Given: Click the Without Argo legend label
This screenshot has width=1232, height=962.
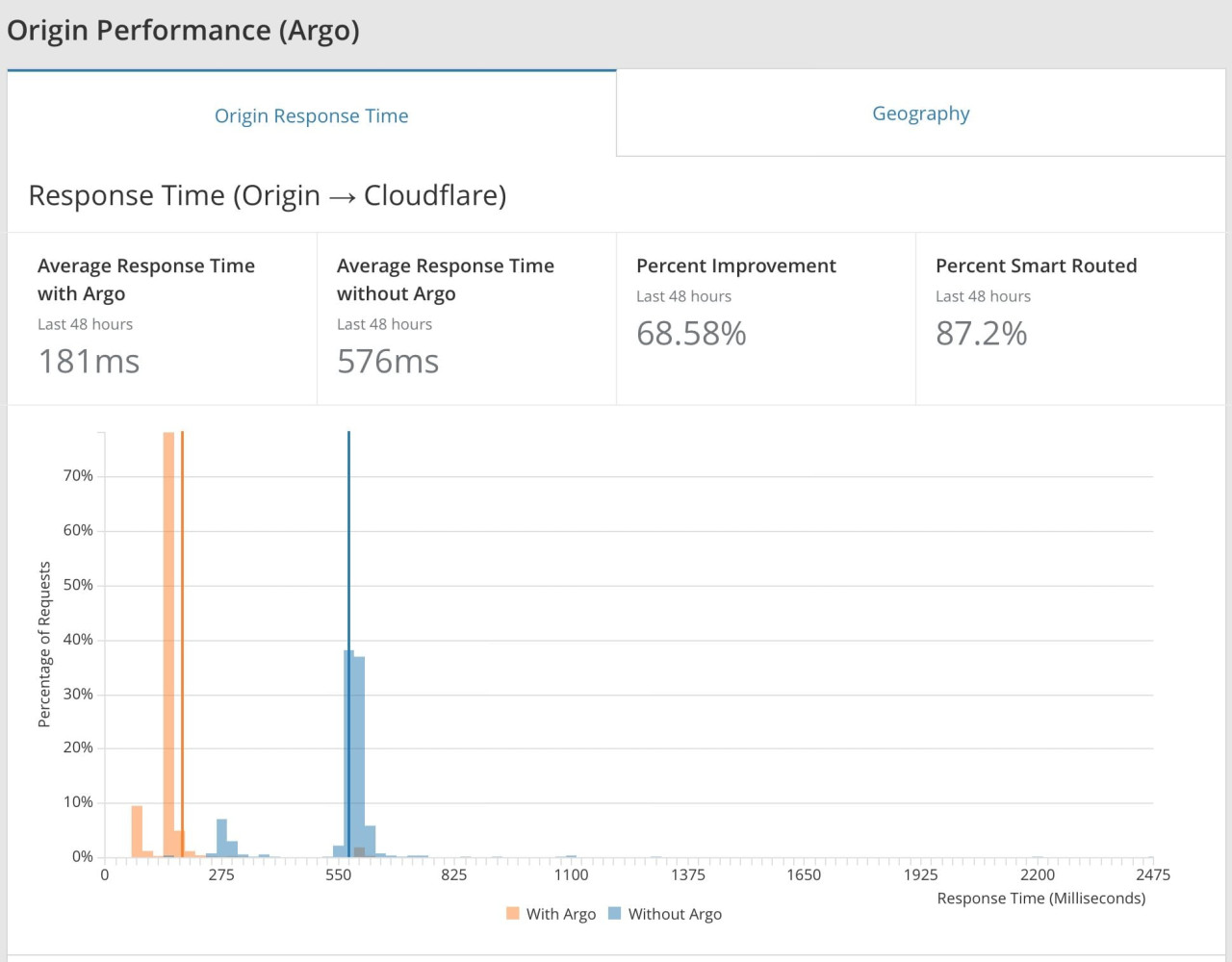Looking at the screenshot, I should [675, 914].
